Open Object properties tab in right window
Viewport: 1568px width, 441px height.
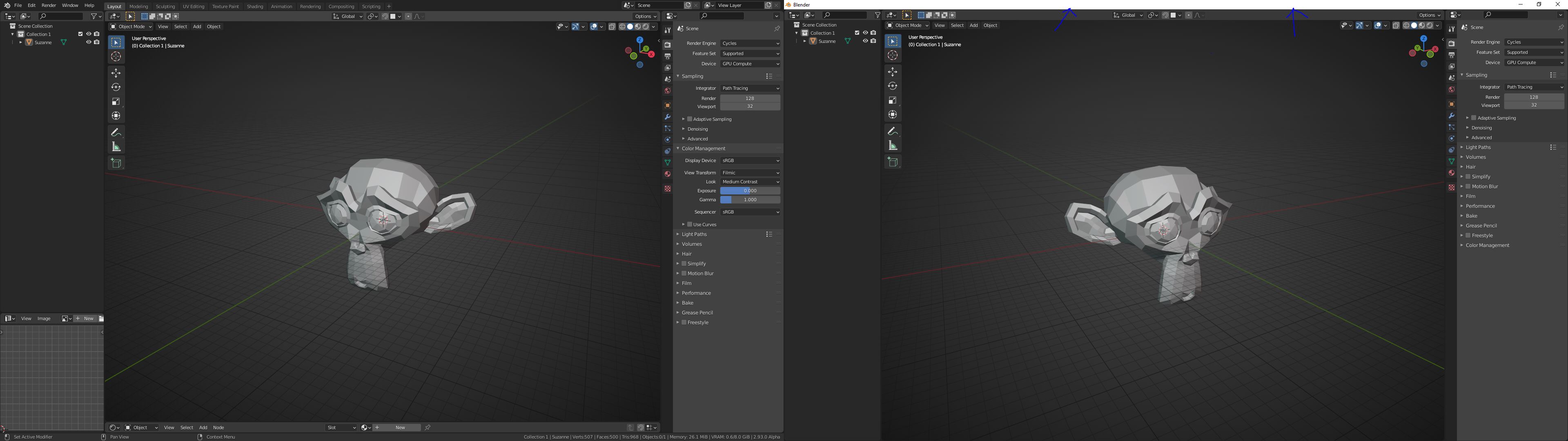click(x=1451, y=104)
